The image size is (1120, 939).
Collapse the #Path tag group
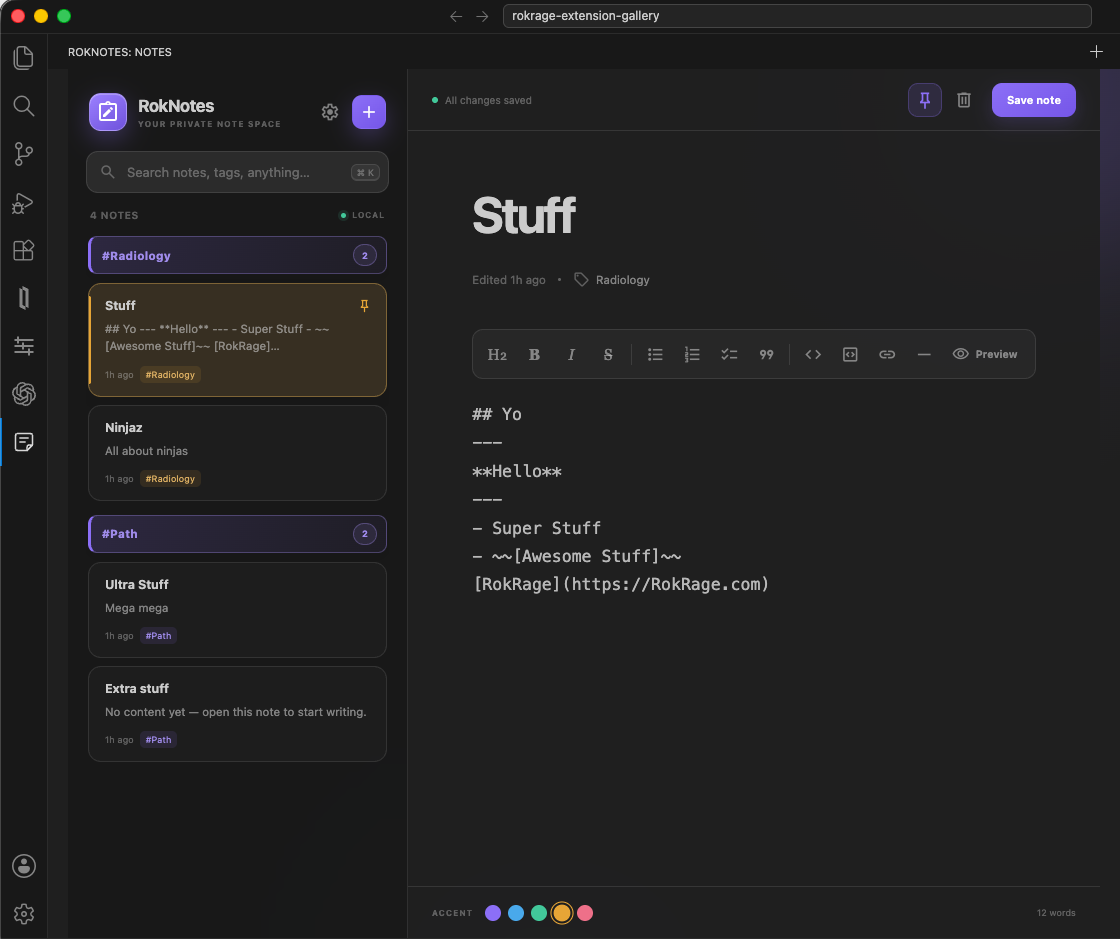pos(237,534)
